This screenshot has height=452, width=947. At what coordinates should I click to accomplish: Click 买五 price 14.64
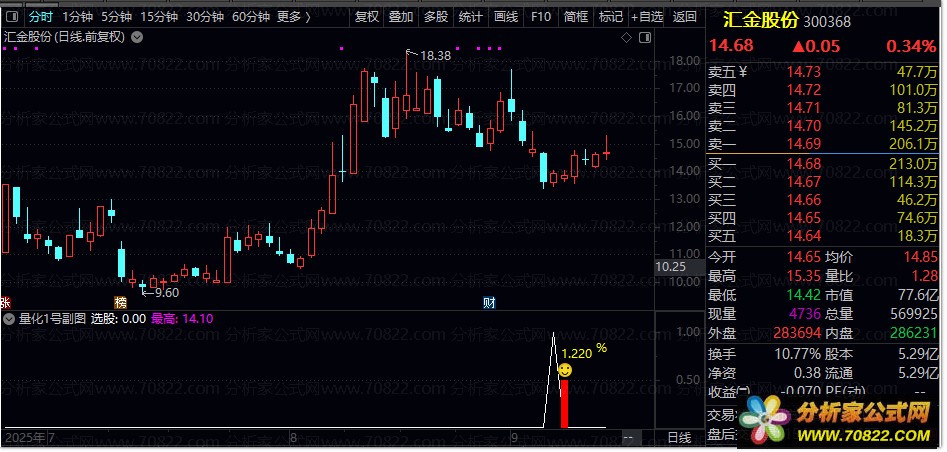point(804,236)
